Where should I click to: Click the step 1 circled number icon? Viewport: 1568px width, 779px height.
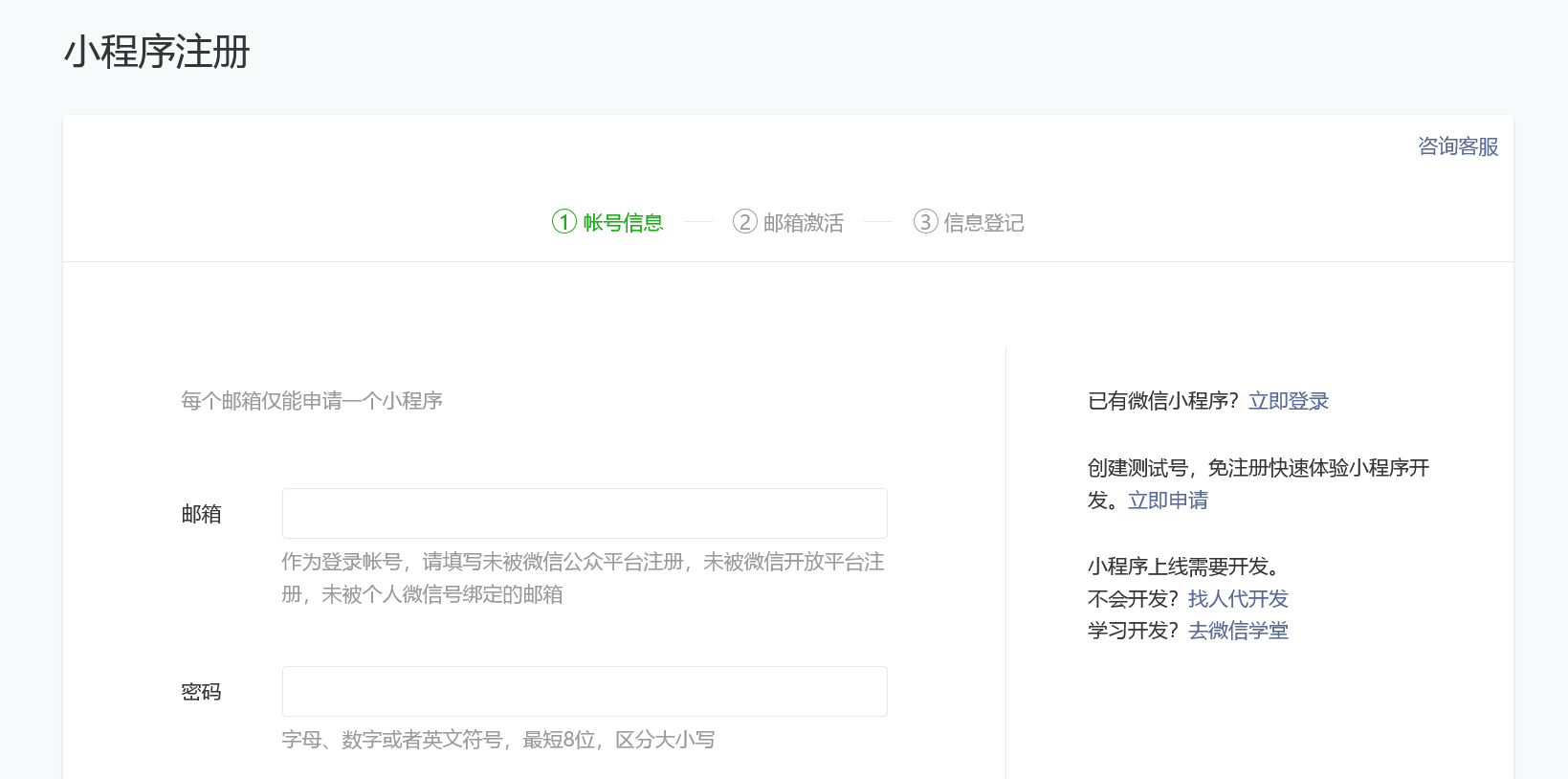[x=564, y=222]
